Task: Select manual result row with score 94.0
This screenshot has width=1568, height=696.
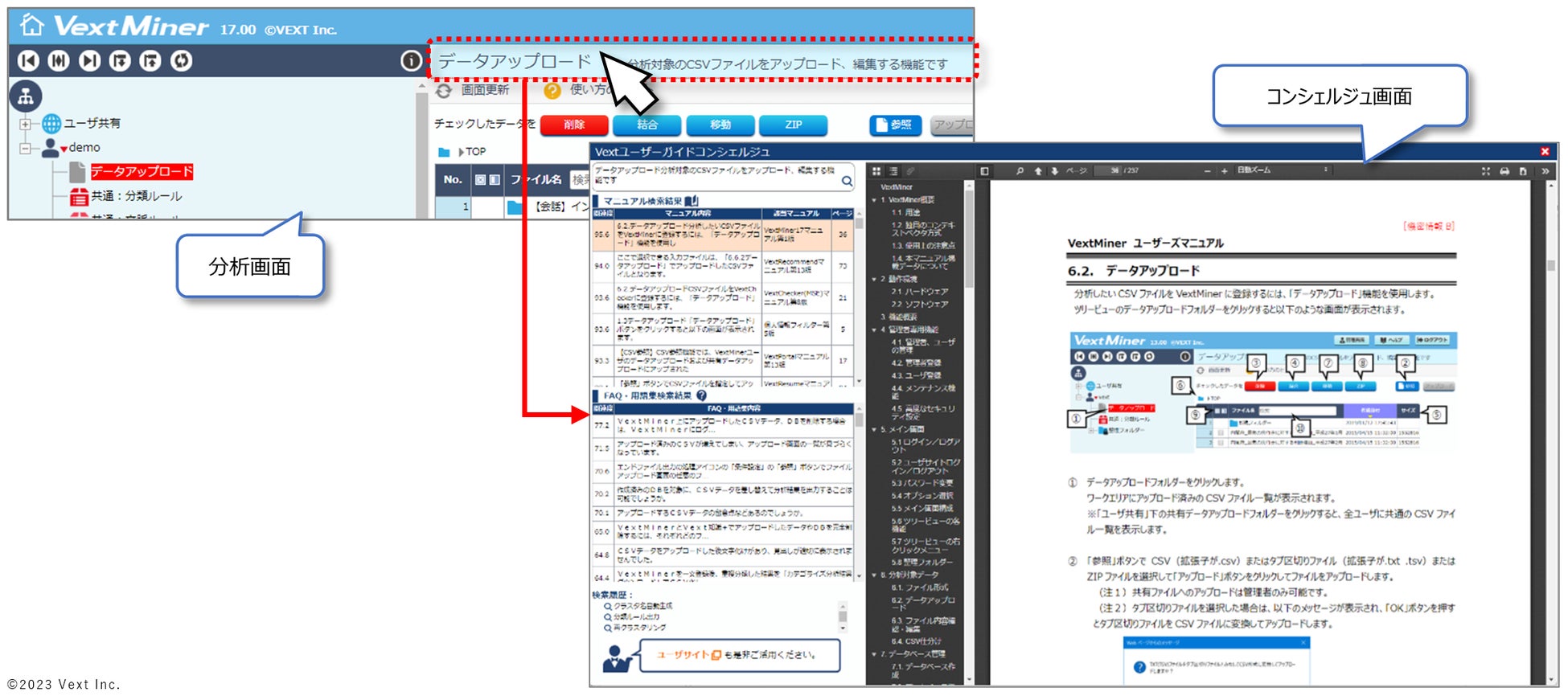Action: tap(723, 266)
